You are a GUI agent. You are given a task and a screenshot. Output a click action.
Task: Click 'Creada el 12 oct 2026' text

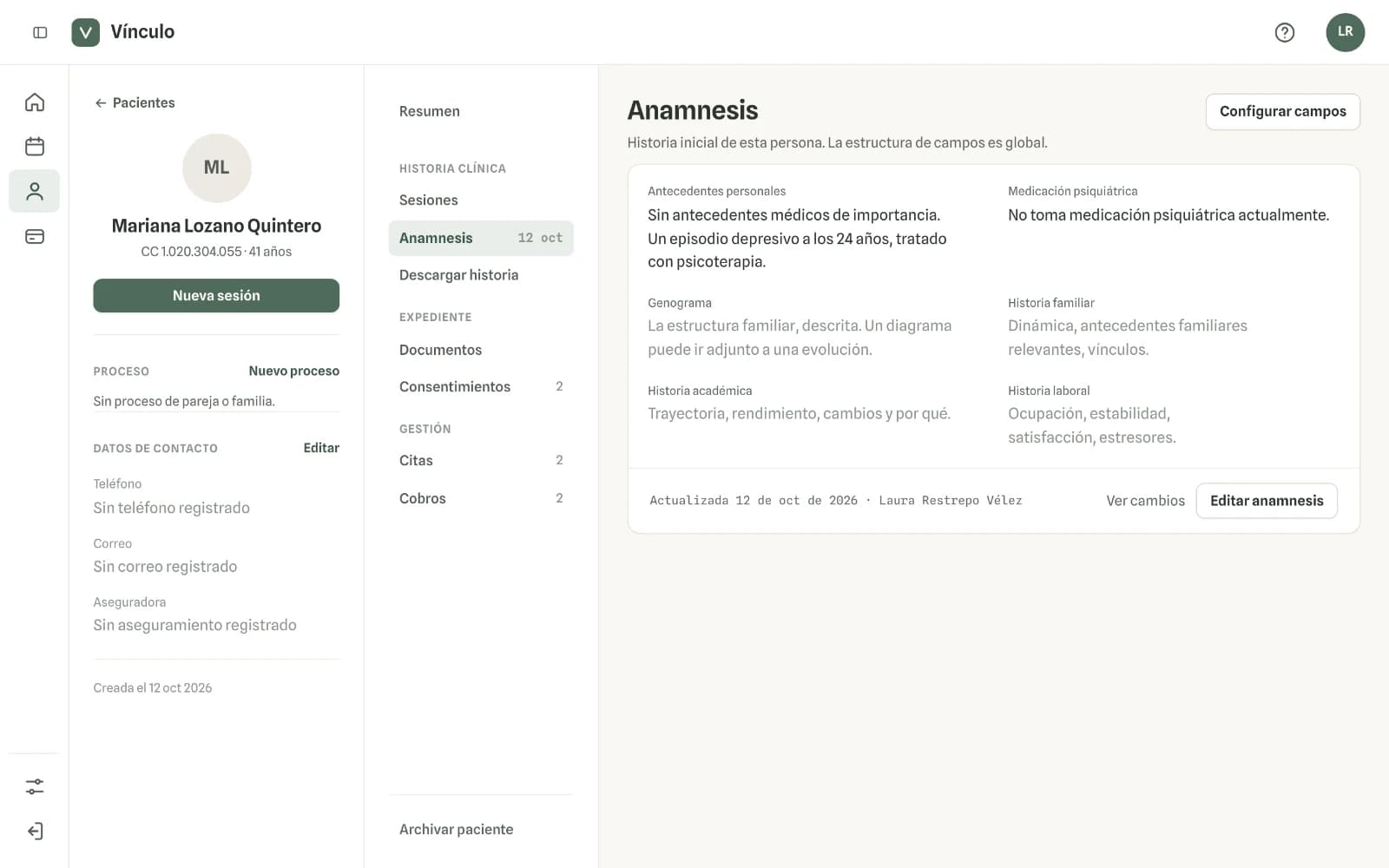pos(153,687)
